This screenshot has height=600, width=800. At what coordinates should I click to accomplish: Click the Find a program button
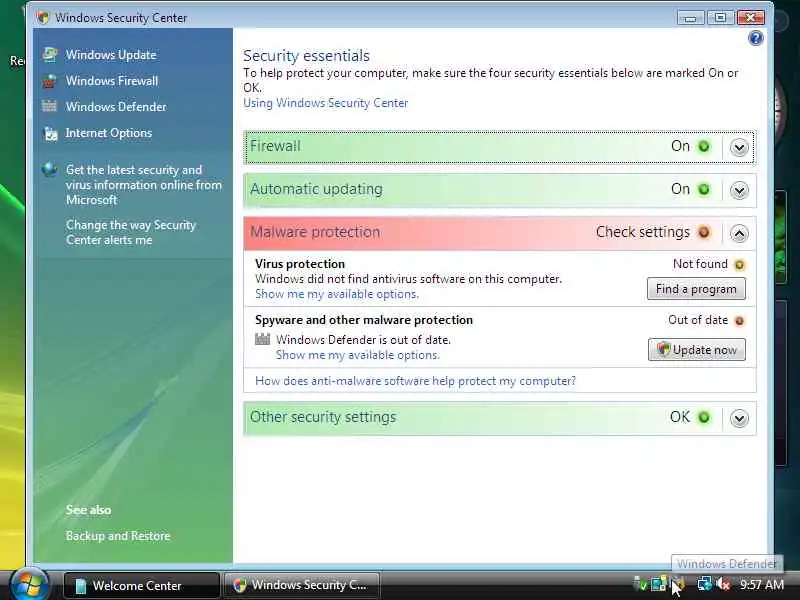[x=696, y=289]
